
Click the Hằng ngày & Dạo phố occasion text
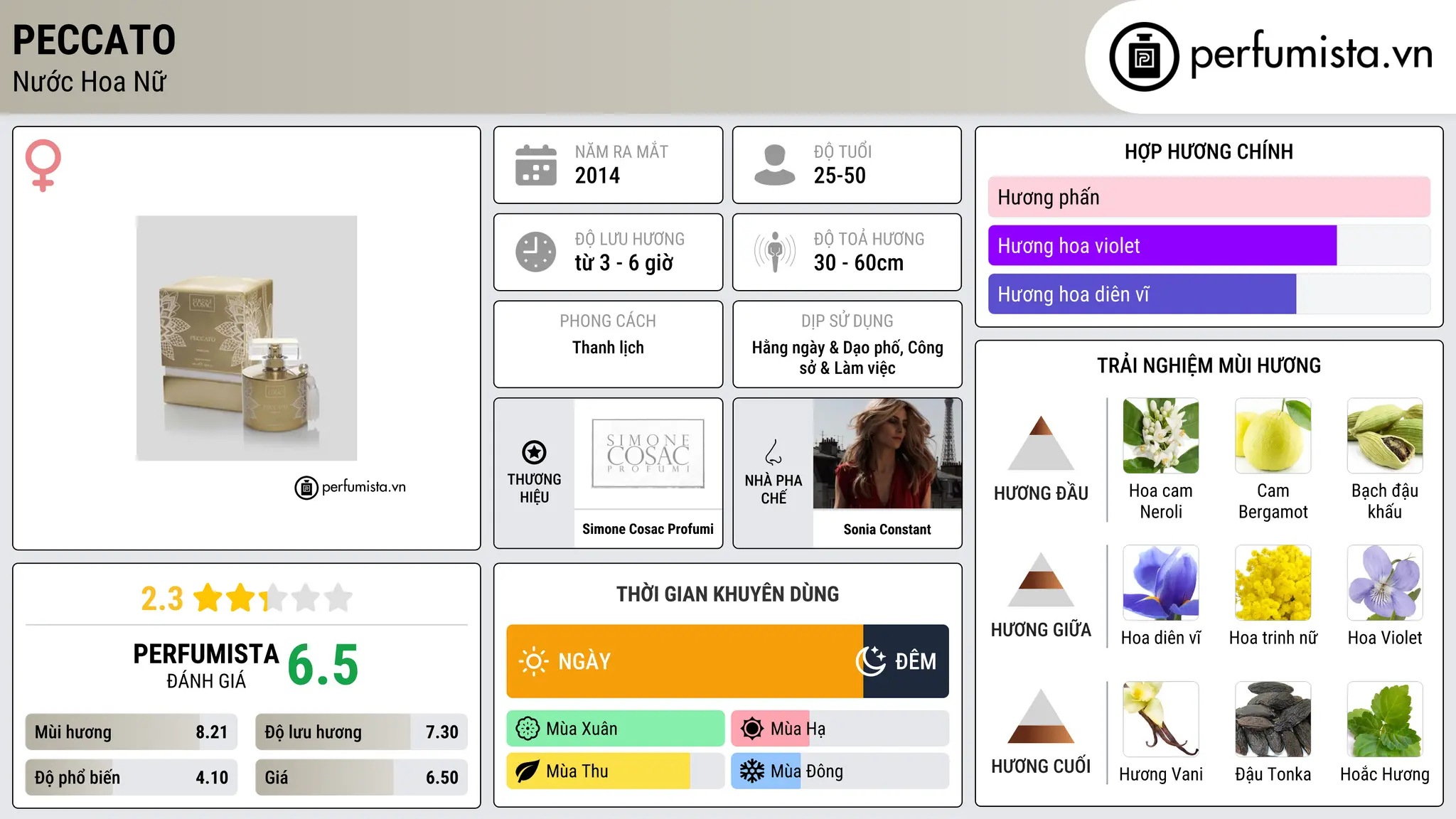(x=847, y=358)
